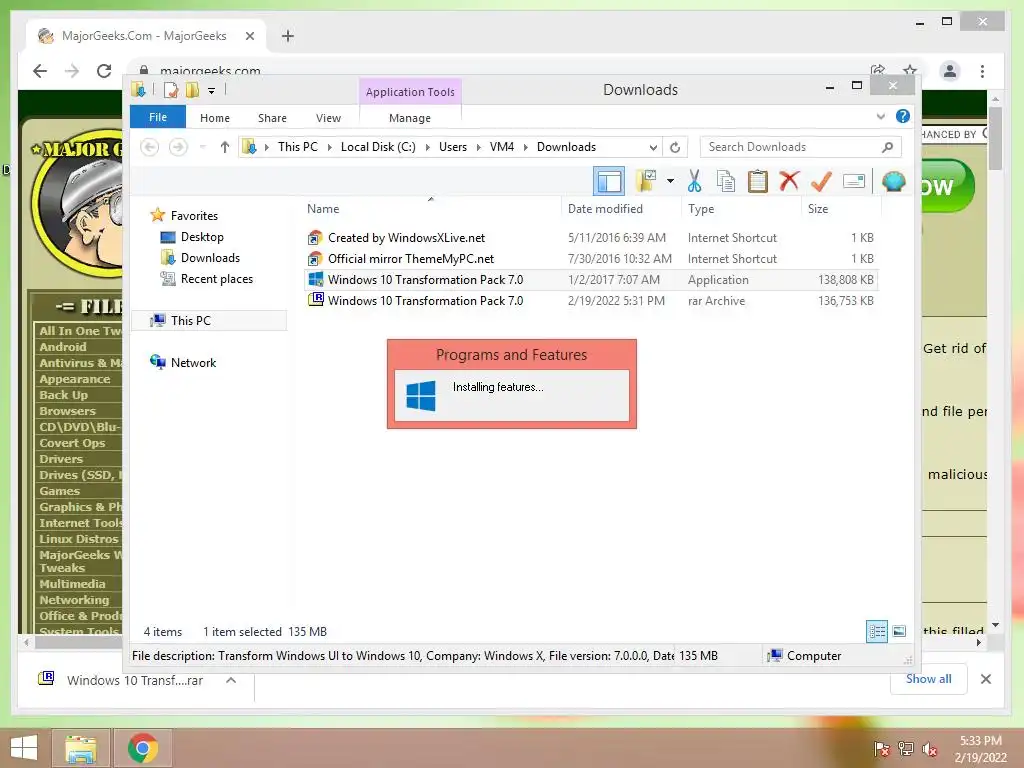The width and height of the screenshot is (1024, 768).
Task: Expand path arrow after Local Disk (C:)
Action: coord(427,148)
